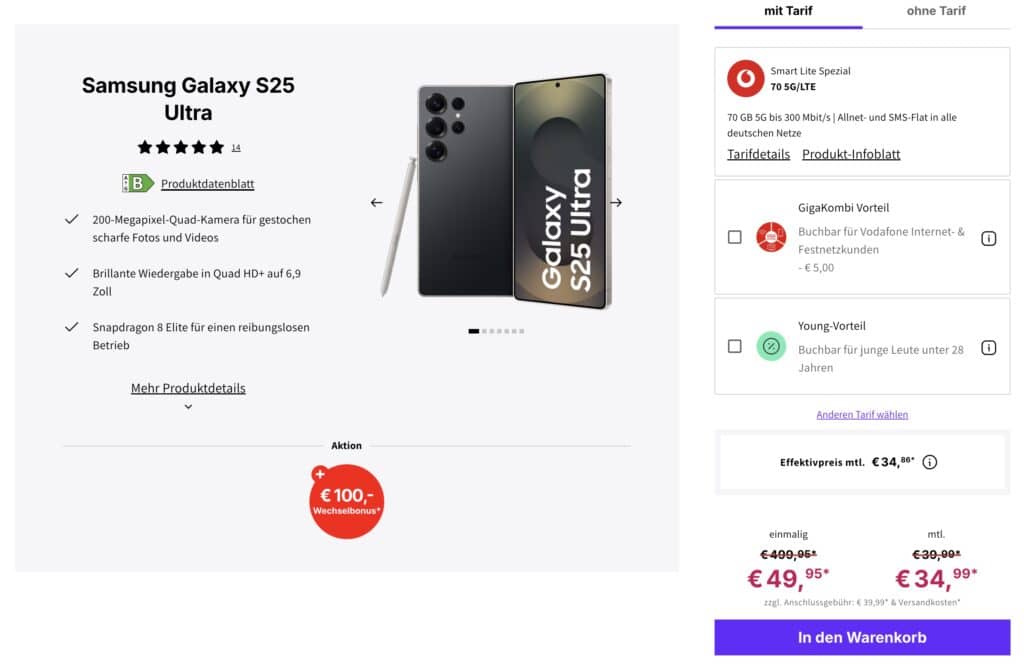This screenshot has height=664, width=1024.
Task: Open the Tarifdetails link
Action: pyautogui.click(x=758, y=154)
